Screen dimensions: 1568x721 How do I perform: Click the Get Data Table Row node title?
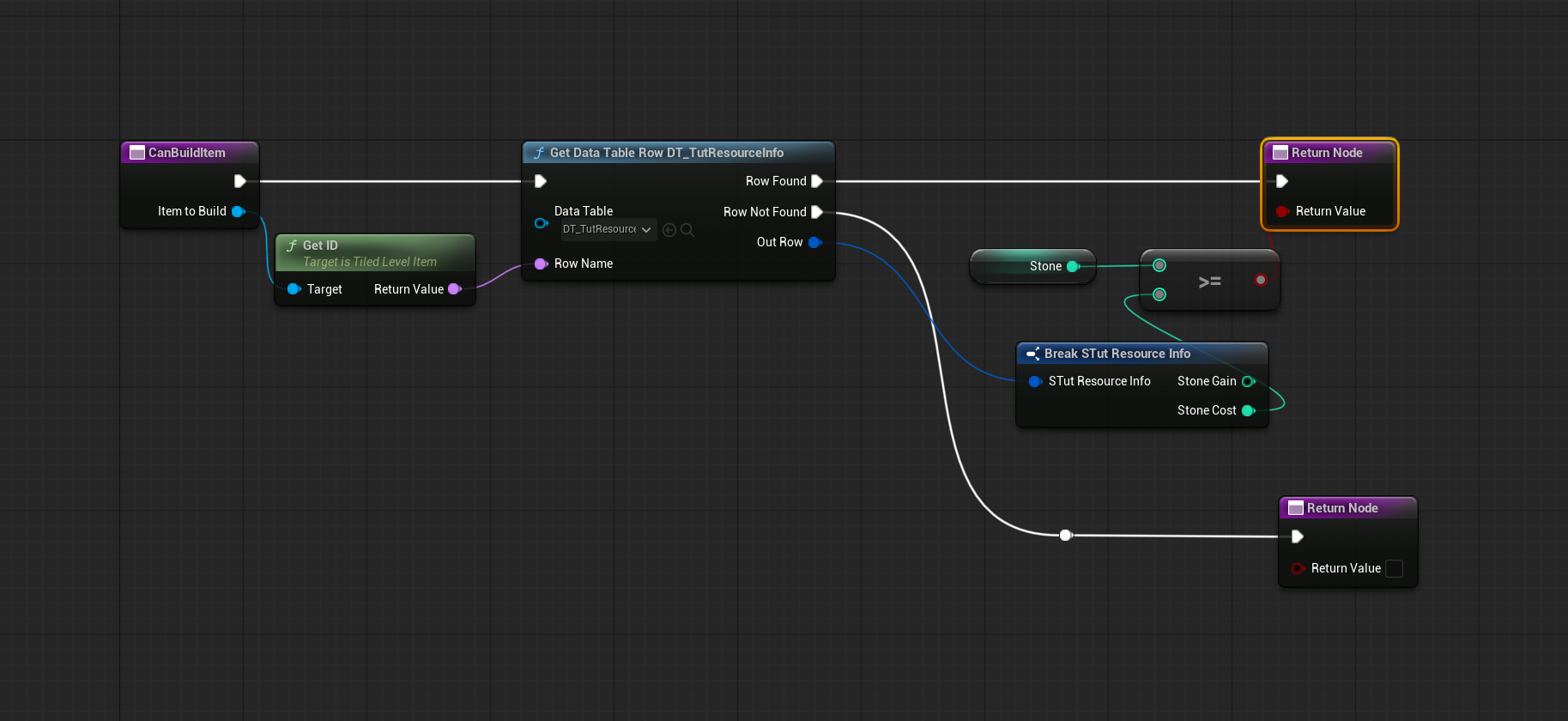[x=666, y=153]
